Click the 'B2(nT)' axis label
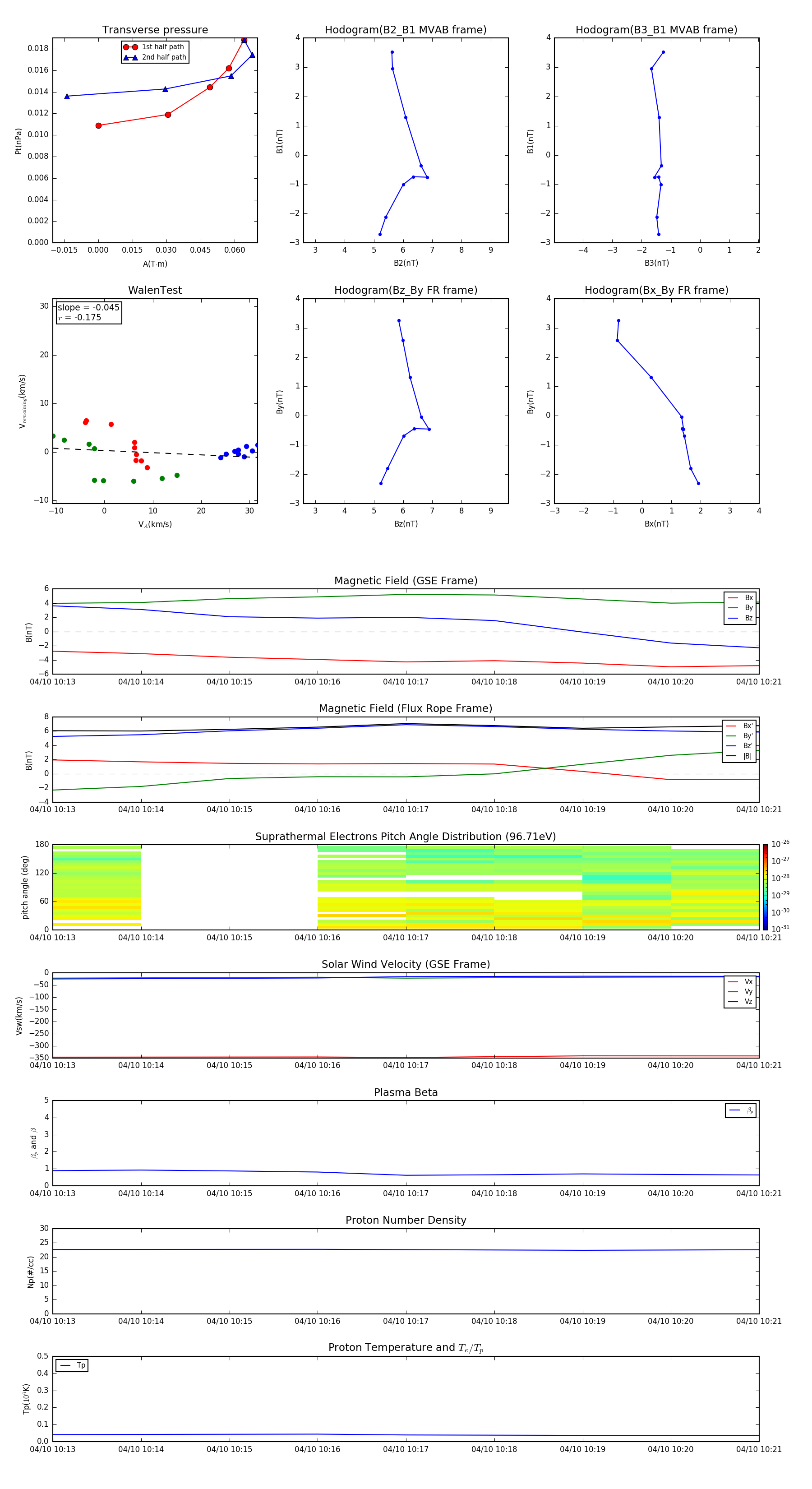 coord(406,263)
